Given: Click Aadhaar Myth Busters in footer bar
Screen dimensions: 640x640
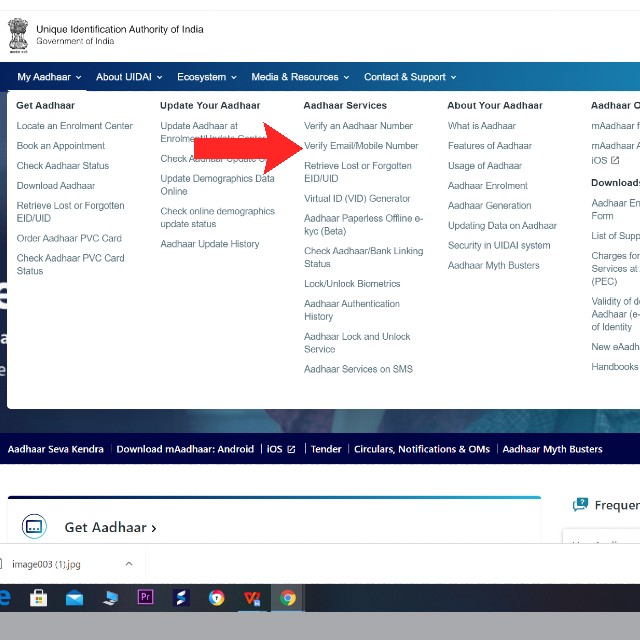Looking at the screenshot, I should coord(552,449).
